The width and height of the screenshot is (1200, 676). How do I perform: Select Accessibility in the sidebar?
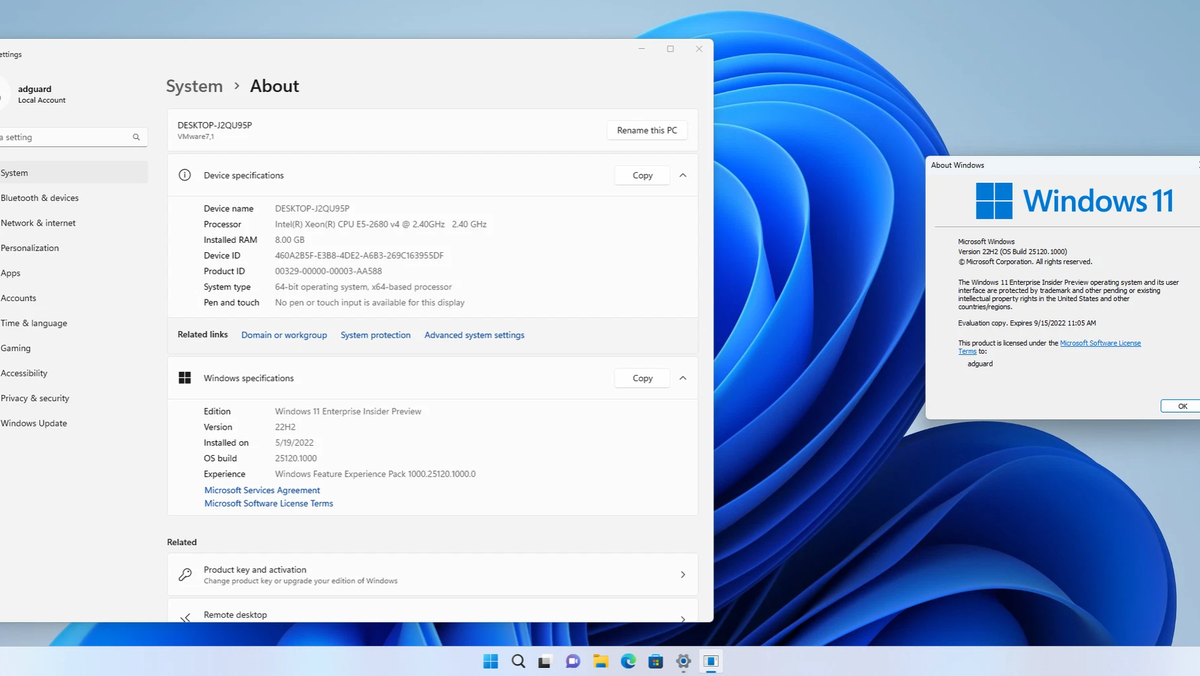72,373
